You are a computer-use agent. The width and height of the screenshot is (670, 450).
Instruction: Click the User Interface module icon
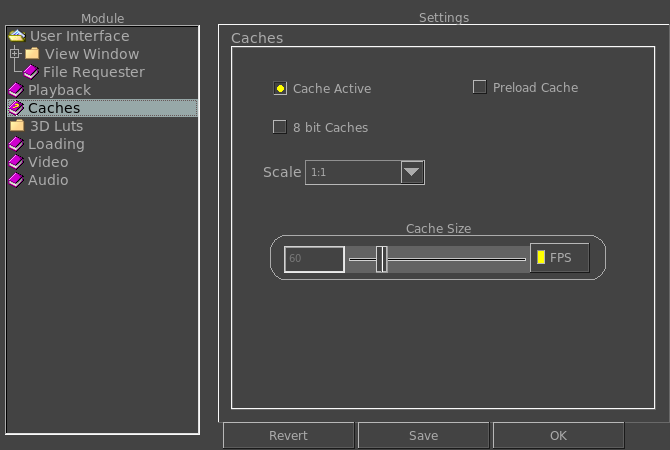coord(17,36)
